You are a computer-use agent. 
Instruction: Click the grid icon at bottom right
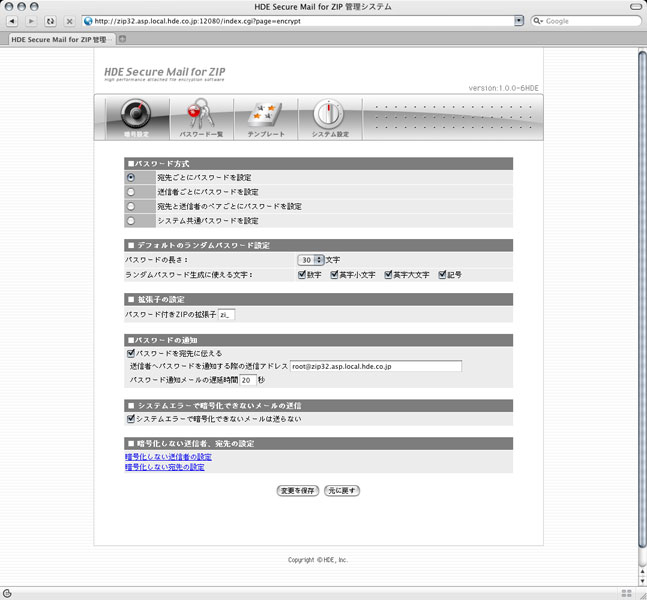point(626,593)
